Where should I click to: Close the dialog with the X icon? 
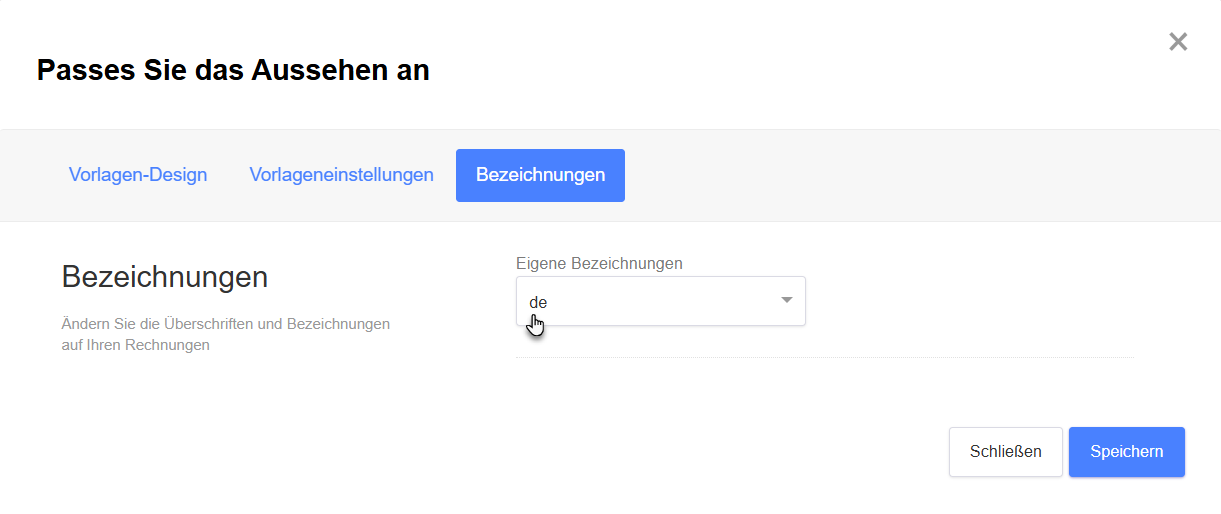[1178, 42]
